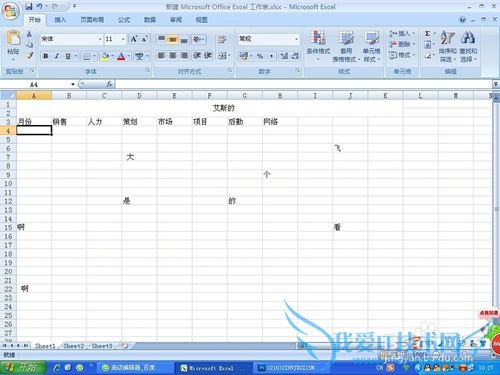Activate the Format Painter brush
The height and width of the screenshot is (375, 500).
coord(29,55)
